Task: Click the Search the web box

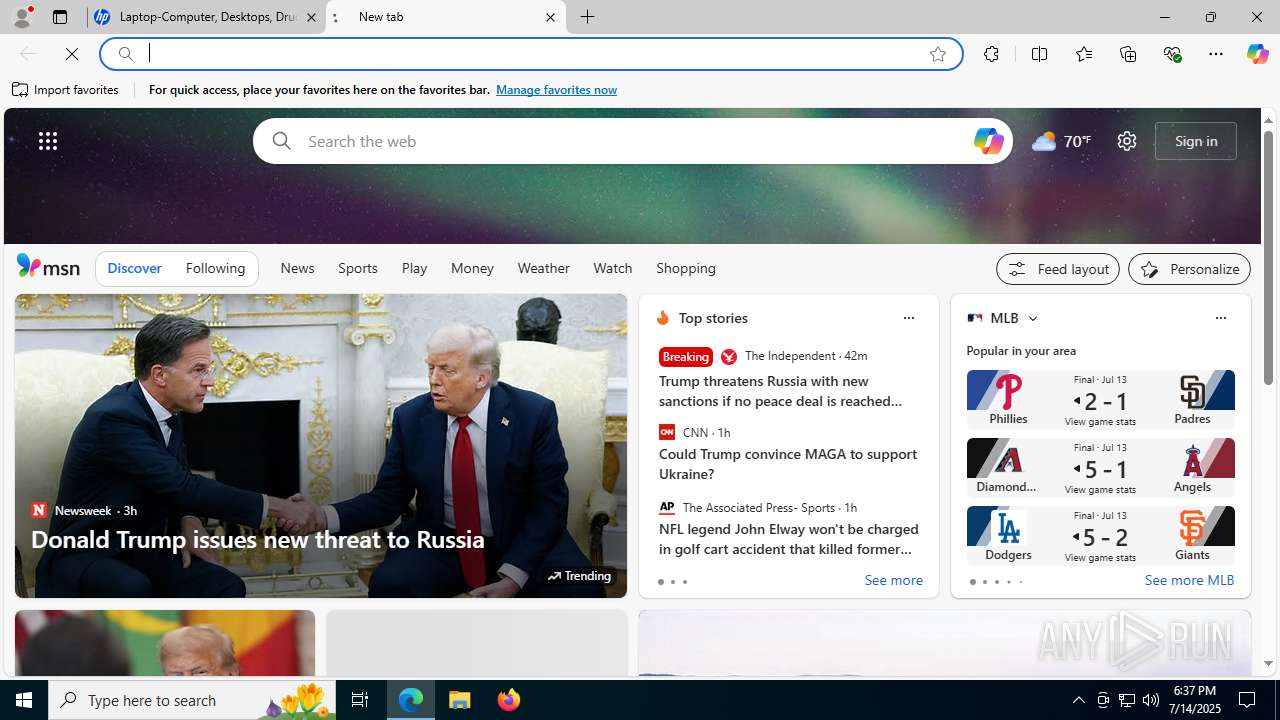Action: tap(630, 141)
